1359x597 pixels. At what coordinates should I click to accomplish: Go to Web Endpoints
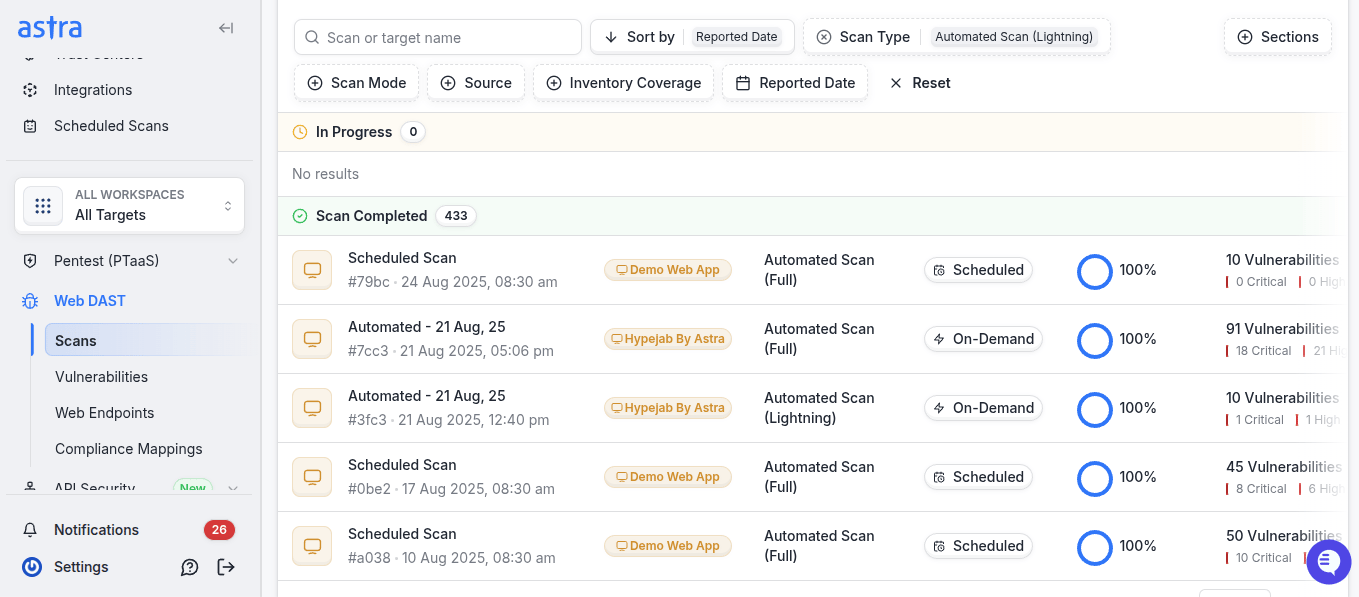[104, 413]
